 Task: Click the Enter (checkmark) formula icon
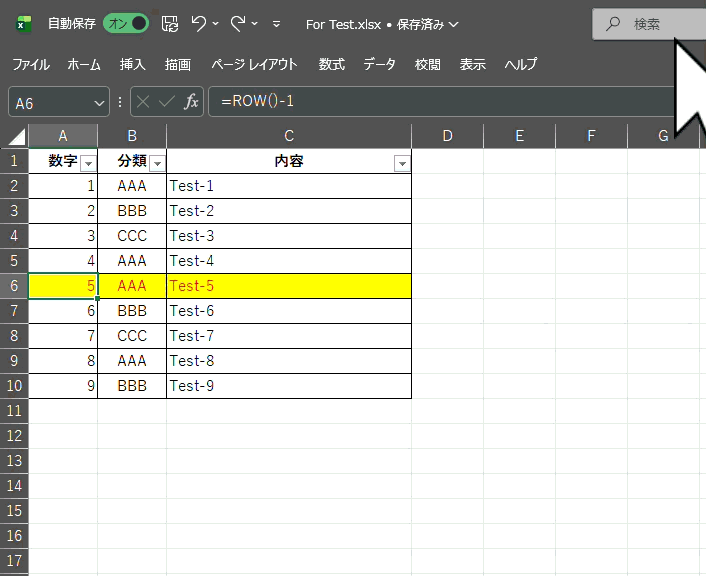click(x=167, y=102)
